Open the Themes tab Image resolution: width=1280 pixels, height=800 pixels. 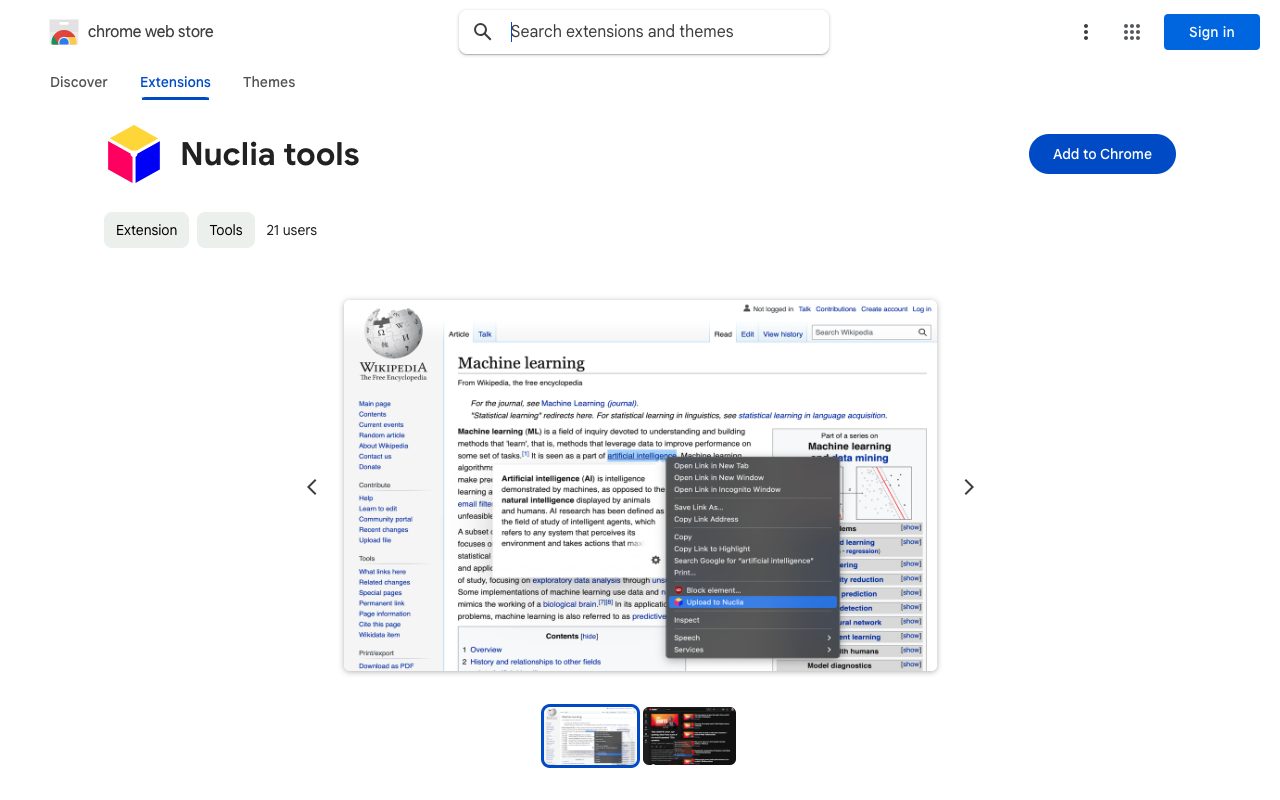click(269, 82)
